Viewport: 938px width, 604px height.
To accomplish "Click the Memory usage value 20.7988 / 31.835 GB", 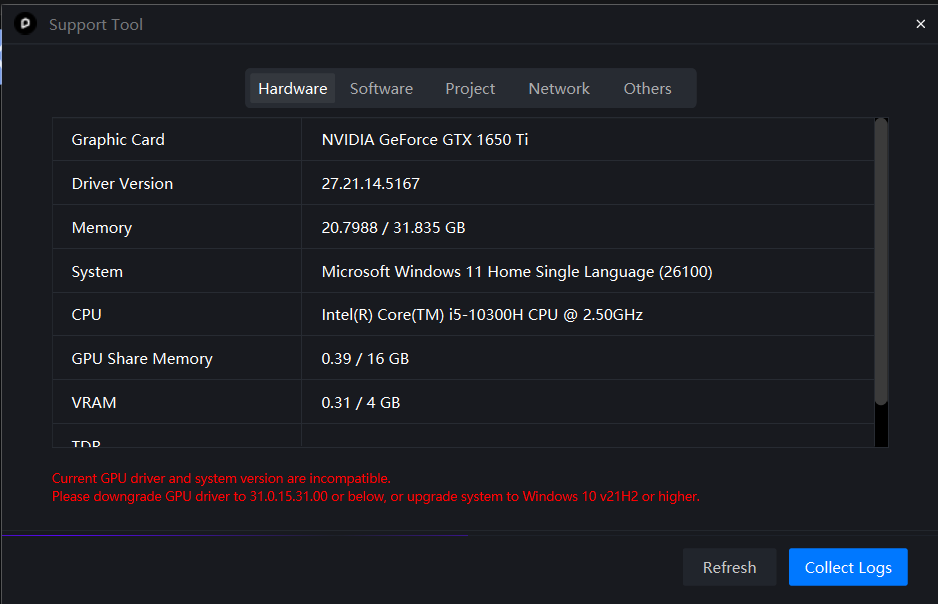I will [x=393, y=228].
